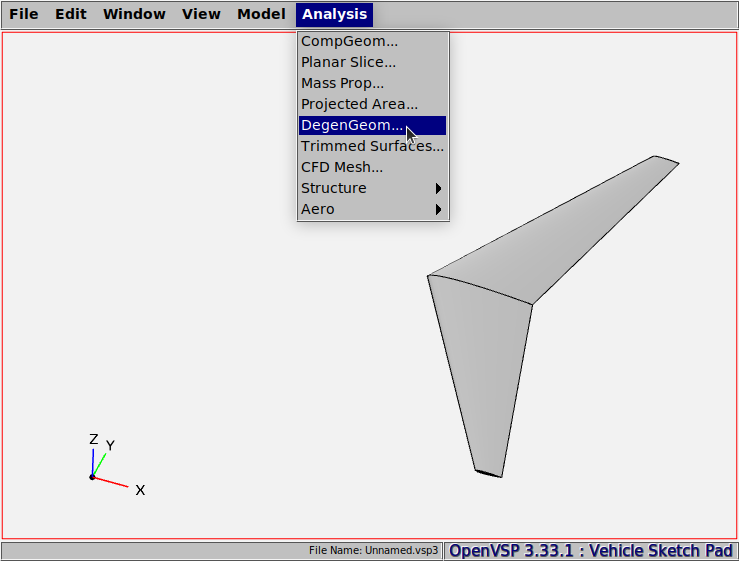Open the Edit menu
The height and width of the screenshot is (561, 739).
coord(71,14)
